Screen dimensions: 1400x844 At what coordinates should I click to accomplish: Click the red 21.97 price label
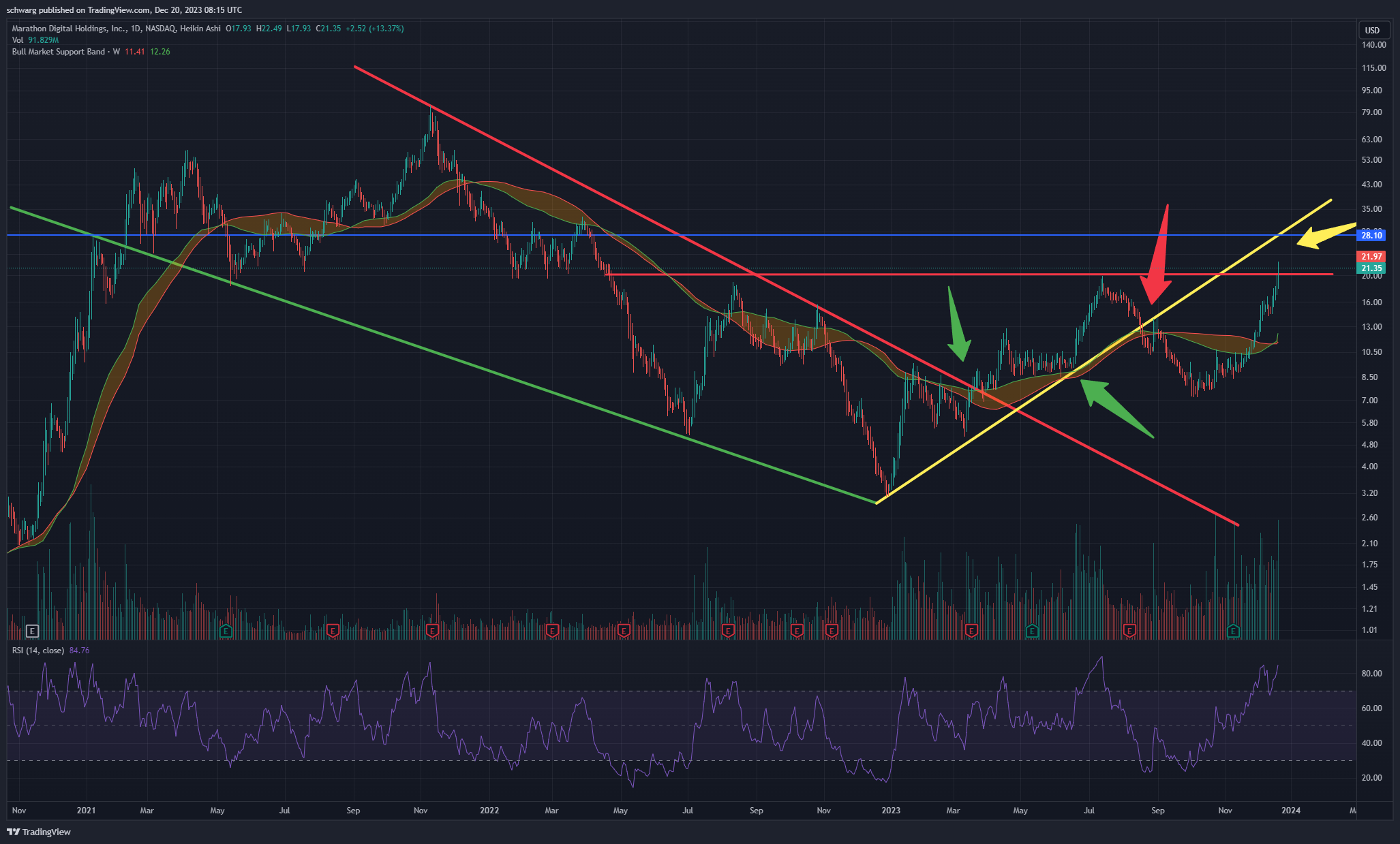coord(1371,257)
